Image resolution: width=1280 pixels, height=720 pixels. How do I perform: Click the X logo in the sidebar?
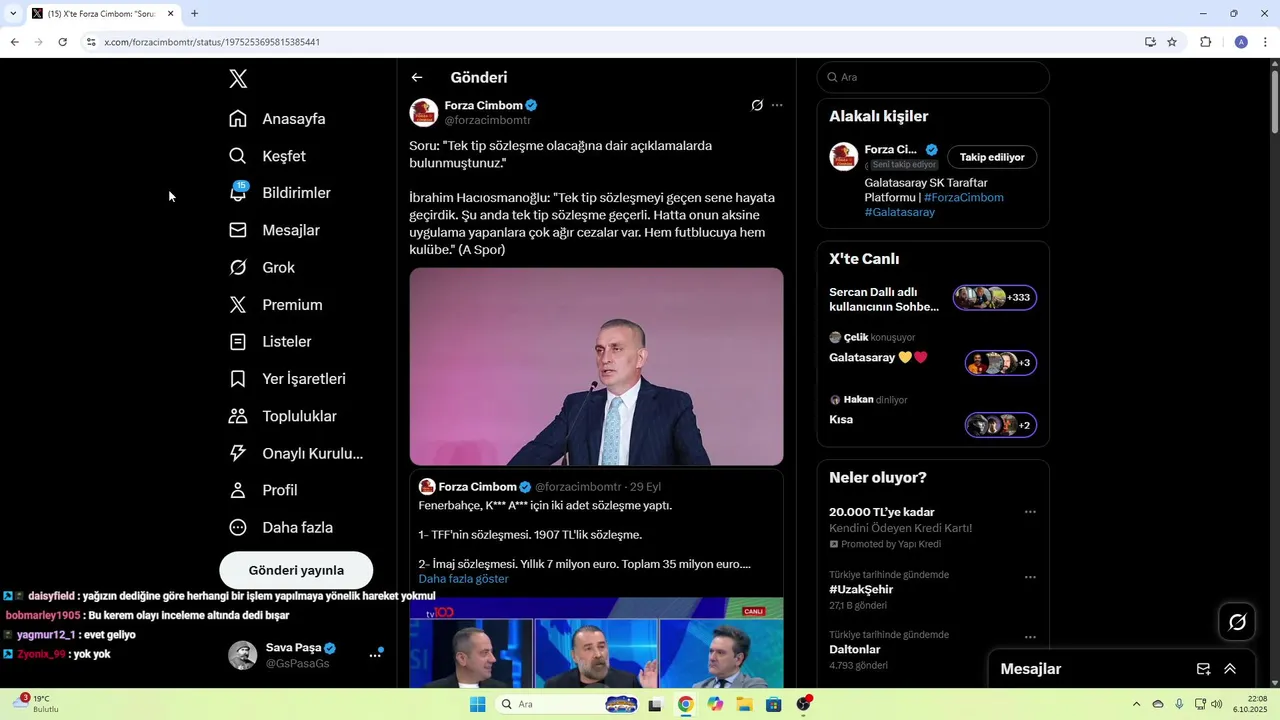click(x=238, y=79)
